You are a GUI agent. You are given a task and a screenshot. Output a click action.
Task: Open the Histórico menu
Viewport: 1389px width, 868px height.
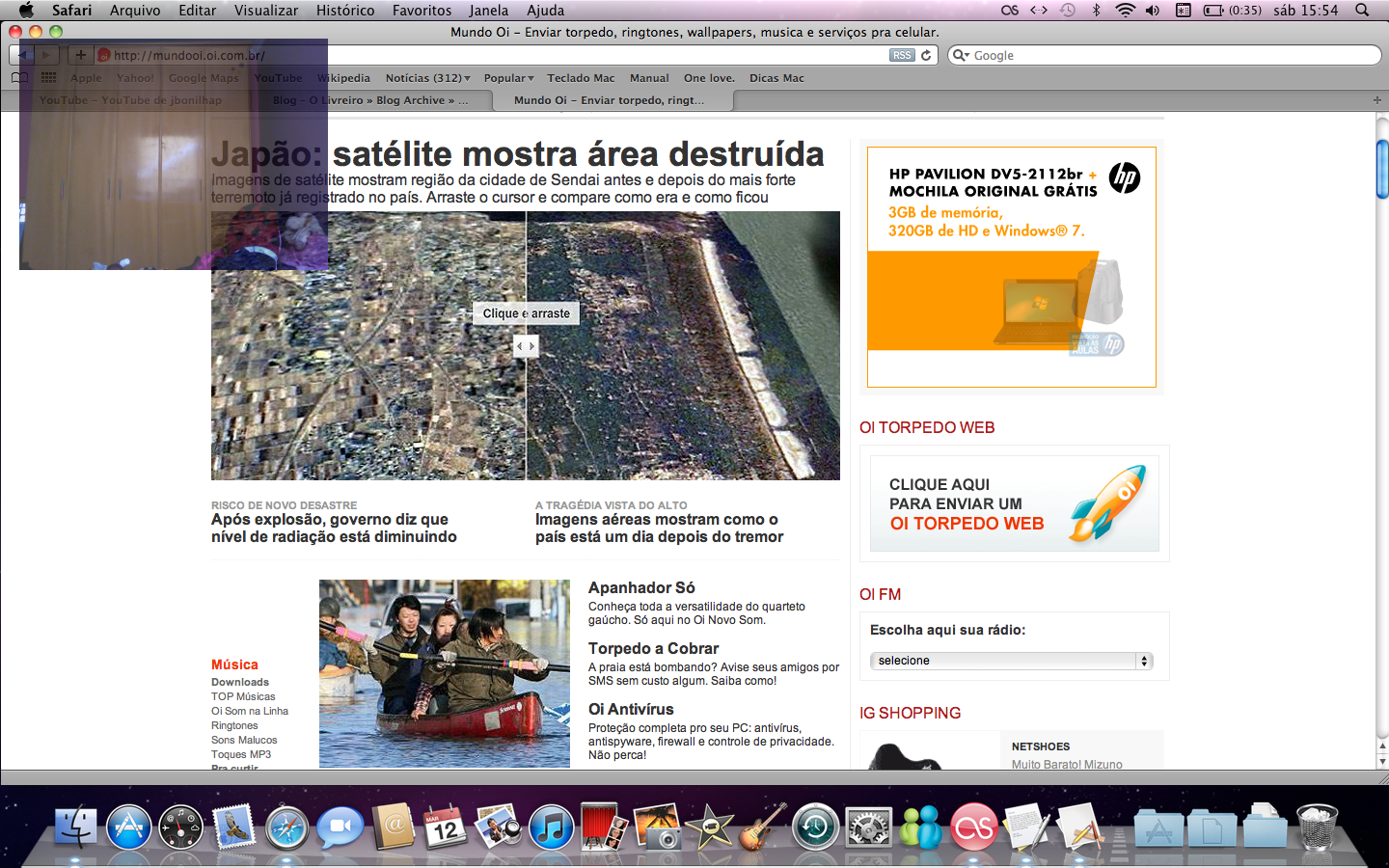coord(345,10)
